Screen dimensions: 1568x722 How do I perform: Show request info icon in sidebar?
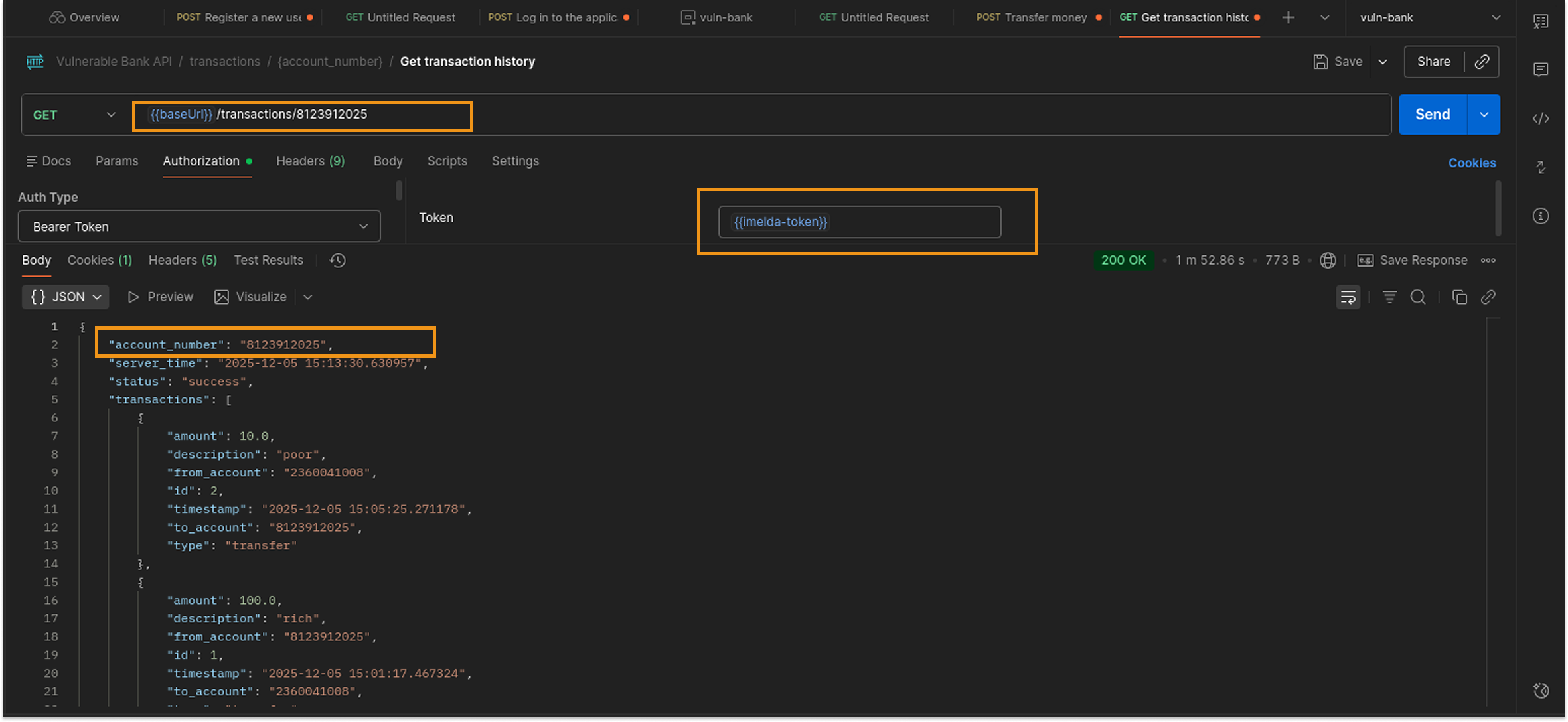pyautogui.click(x=1541, y=216)
